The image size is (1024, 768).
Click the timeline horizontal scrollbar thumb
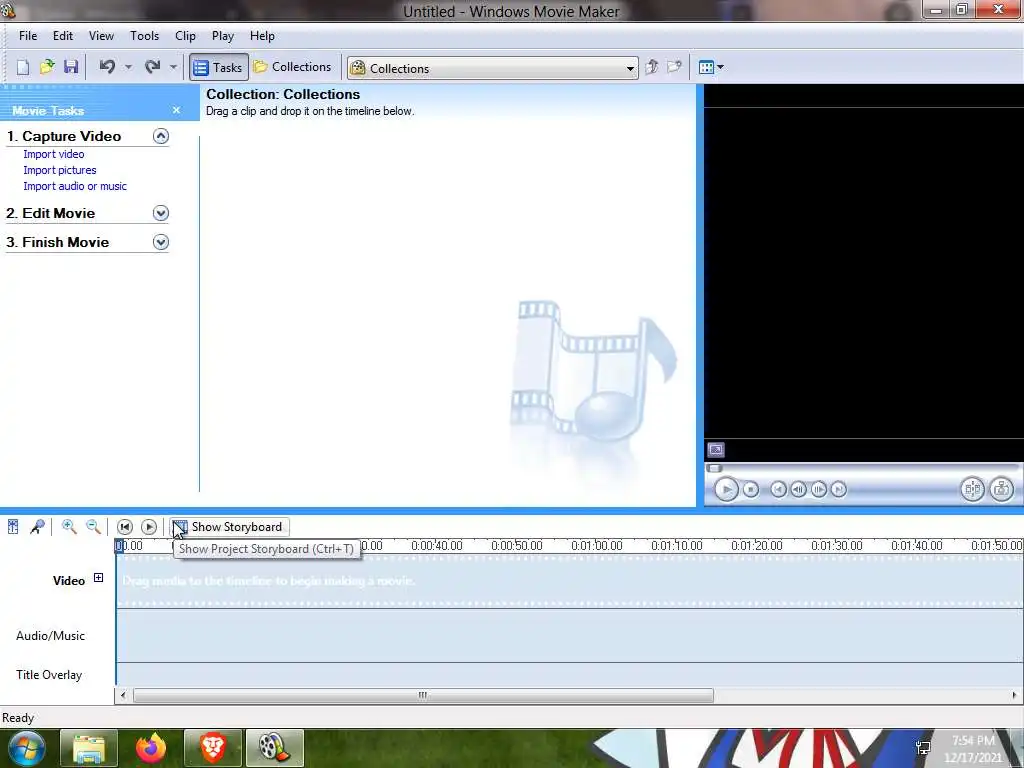tap(423, 696)
